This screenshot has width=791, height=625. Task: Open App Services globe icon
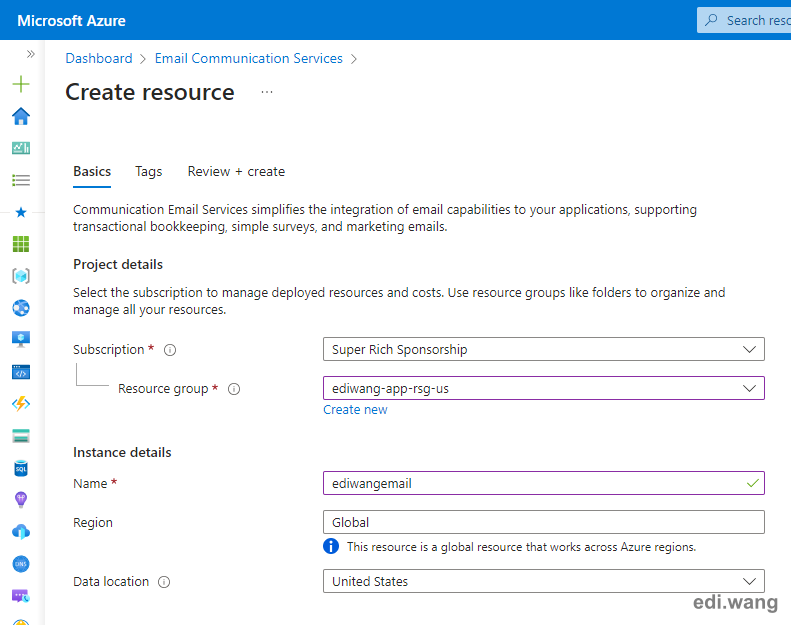(21, 308)
